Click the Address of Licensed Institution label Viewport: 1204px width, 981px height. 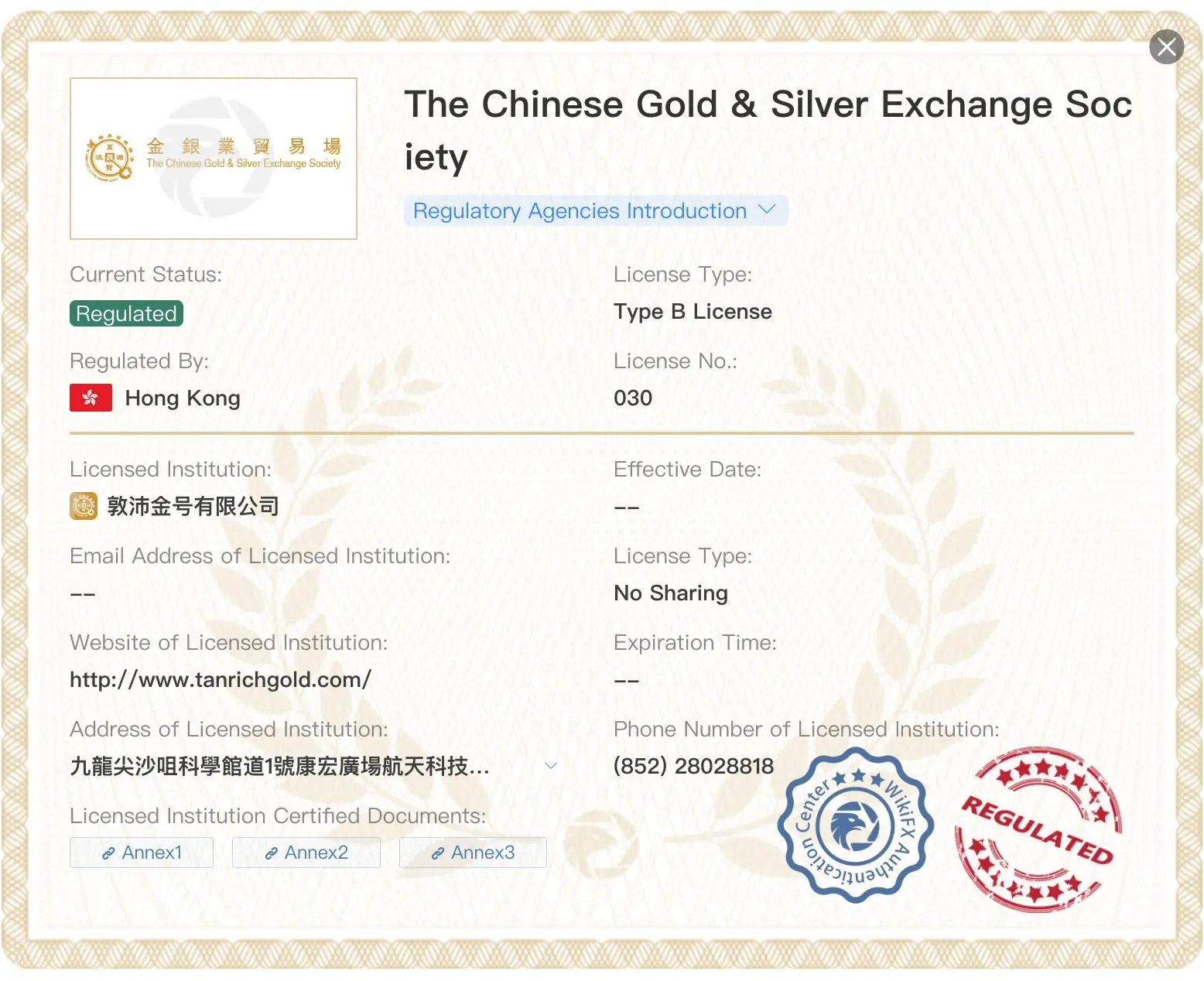click(x=229, y=729)
